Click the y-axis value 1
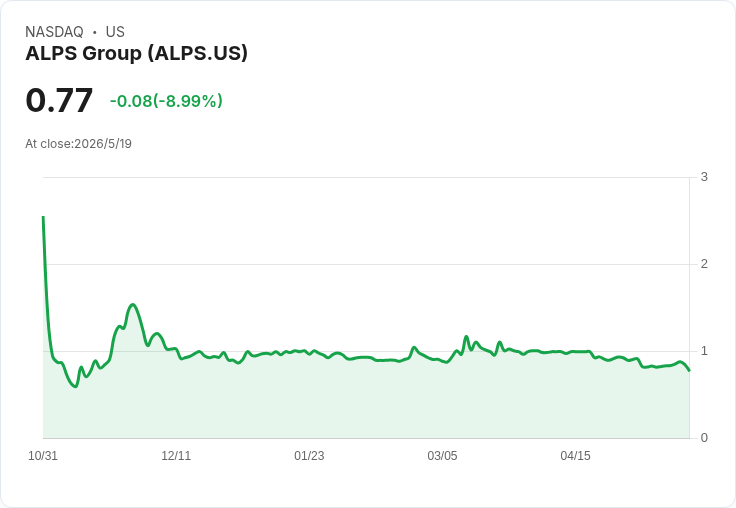This screenshot has height=508, width=736. coord(704,351)
